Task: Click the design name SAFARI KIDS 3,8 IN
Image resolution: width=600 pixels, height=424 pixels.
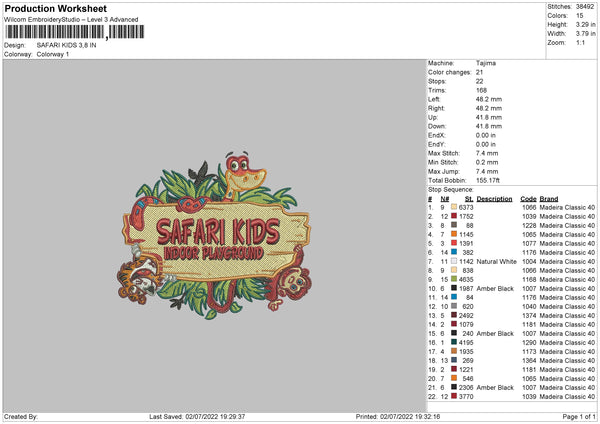Action: [x=66, y=45]
